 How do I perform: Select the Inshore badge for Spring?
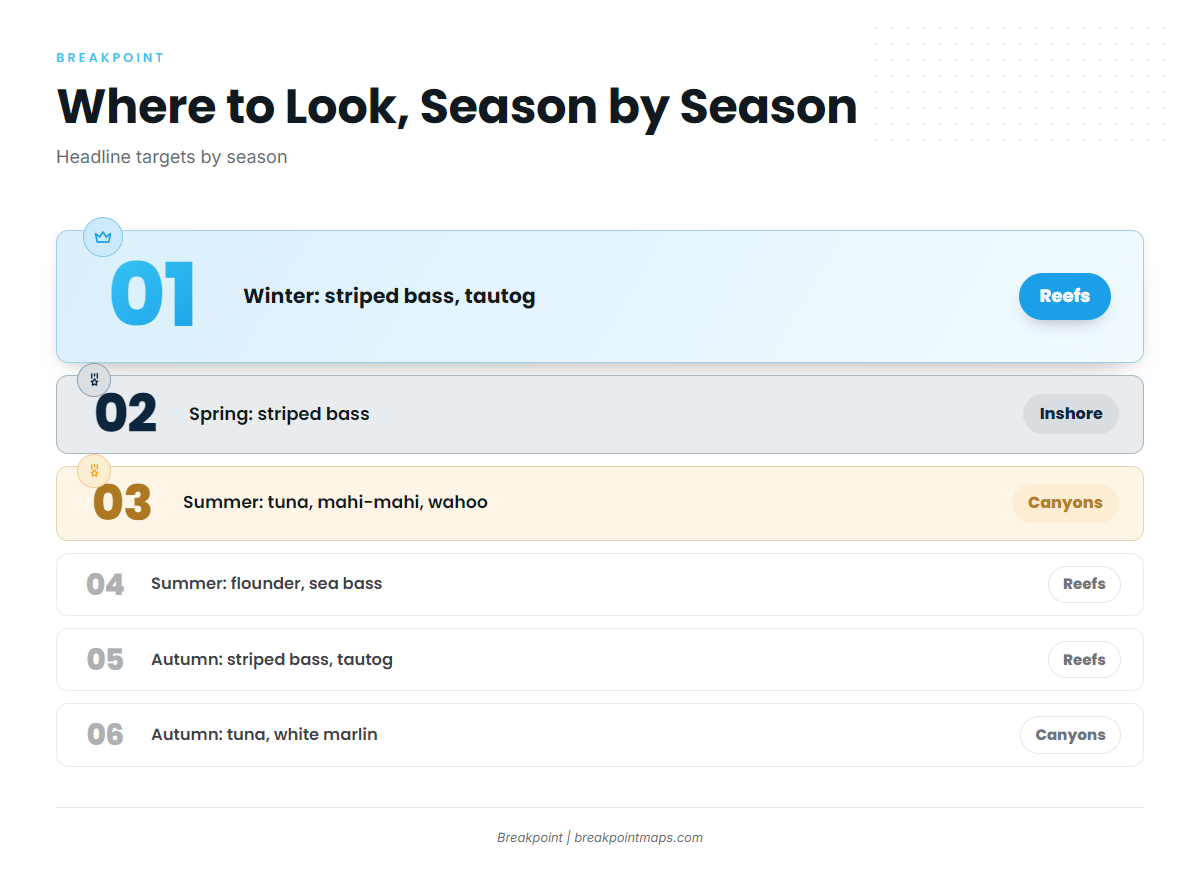(1071, 414)
